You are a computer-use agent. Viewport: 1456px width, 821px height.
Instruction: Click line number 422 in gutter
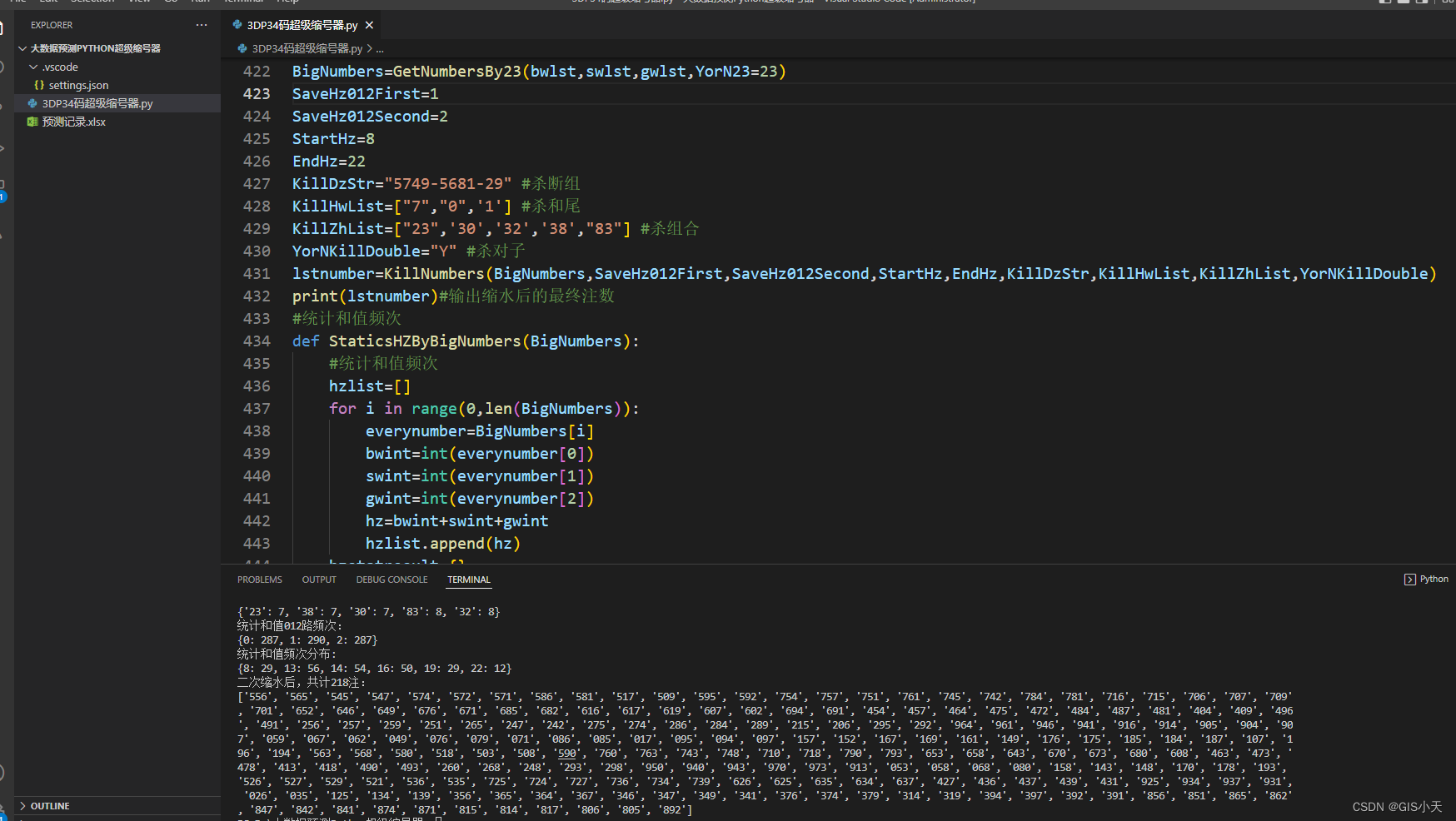pos(257,72)
